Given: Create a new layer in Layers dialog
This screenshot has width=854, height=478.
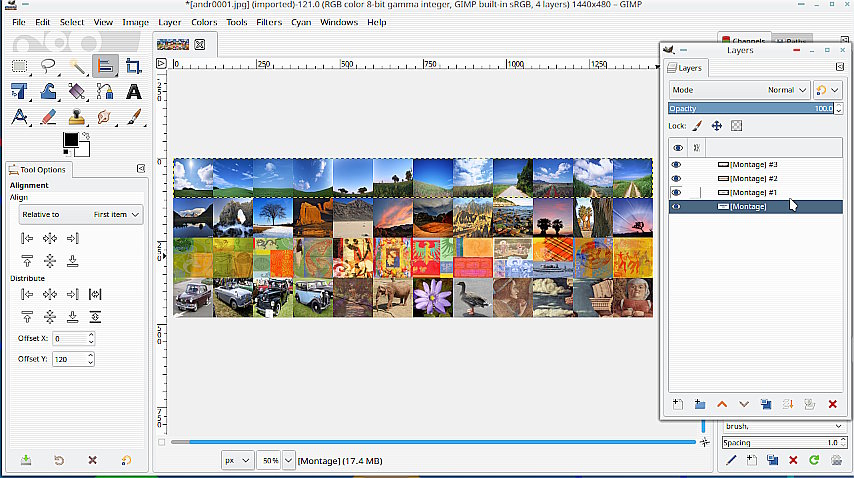Looking at the screenshot, I should tap(678, 404).
